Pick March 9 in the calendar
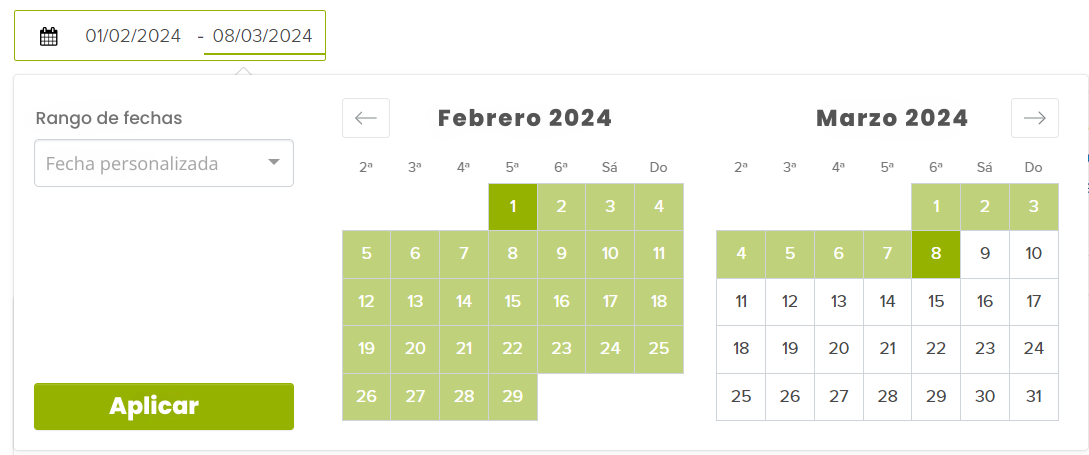 click(x=985, y=254)
